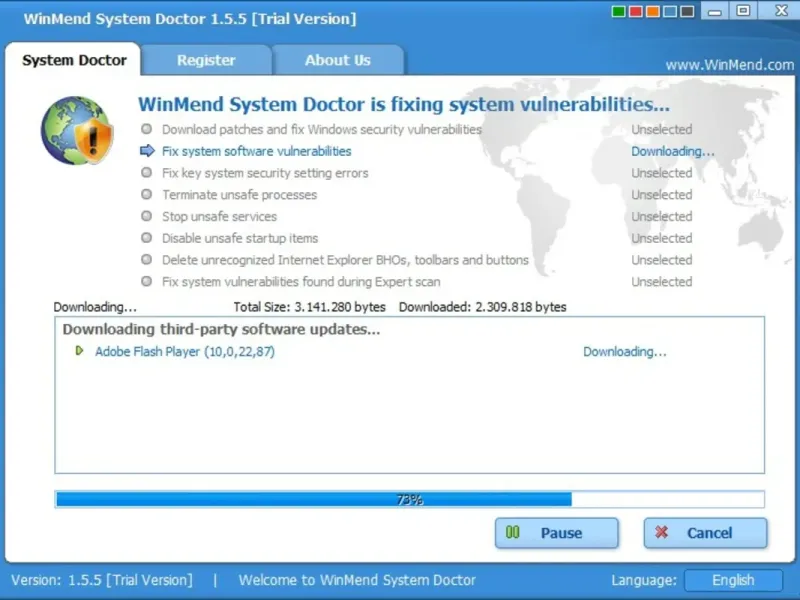
Task: Click the green arrow beside Adobe Flash Player
Action: coord(79,351)
